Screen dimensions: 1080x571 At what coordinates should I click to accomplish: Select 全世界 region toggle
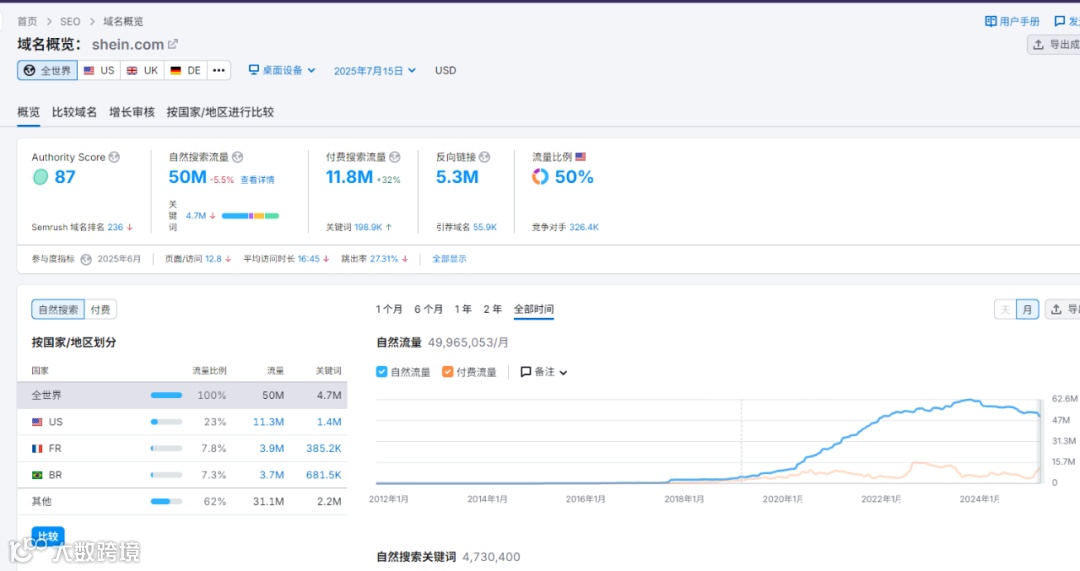(x=48, y=70)
